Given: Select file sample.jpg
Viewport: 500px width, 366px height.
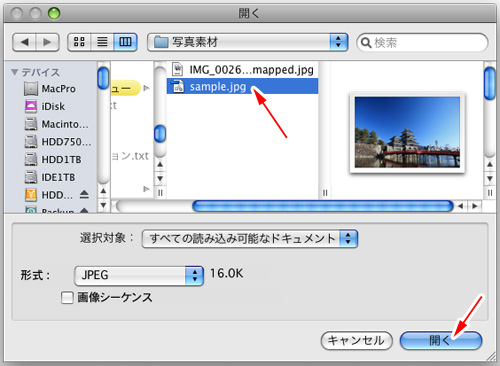Looking at the screenshot, I should [x=243, y=87].
